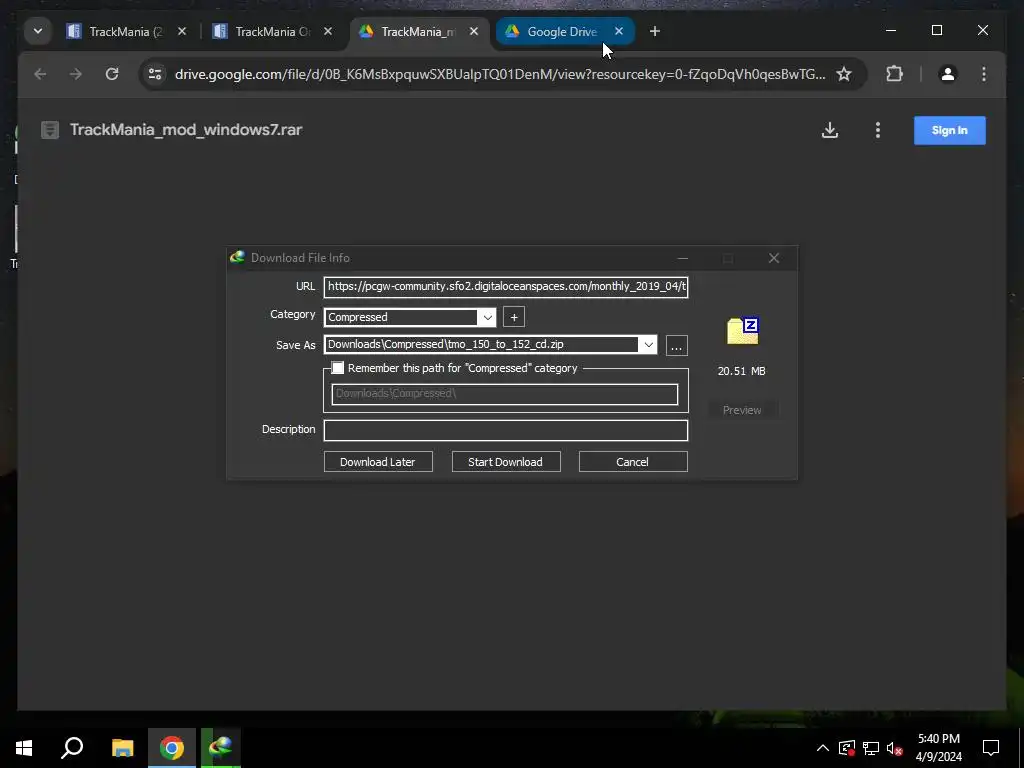The width and height of the screenshot is (1024, 768).
Task: Open File Explorer from the taskbar
Action: click(122, 748)
